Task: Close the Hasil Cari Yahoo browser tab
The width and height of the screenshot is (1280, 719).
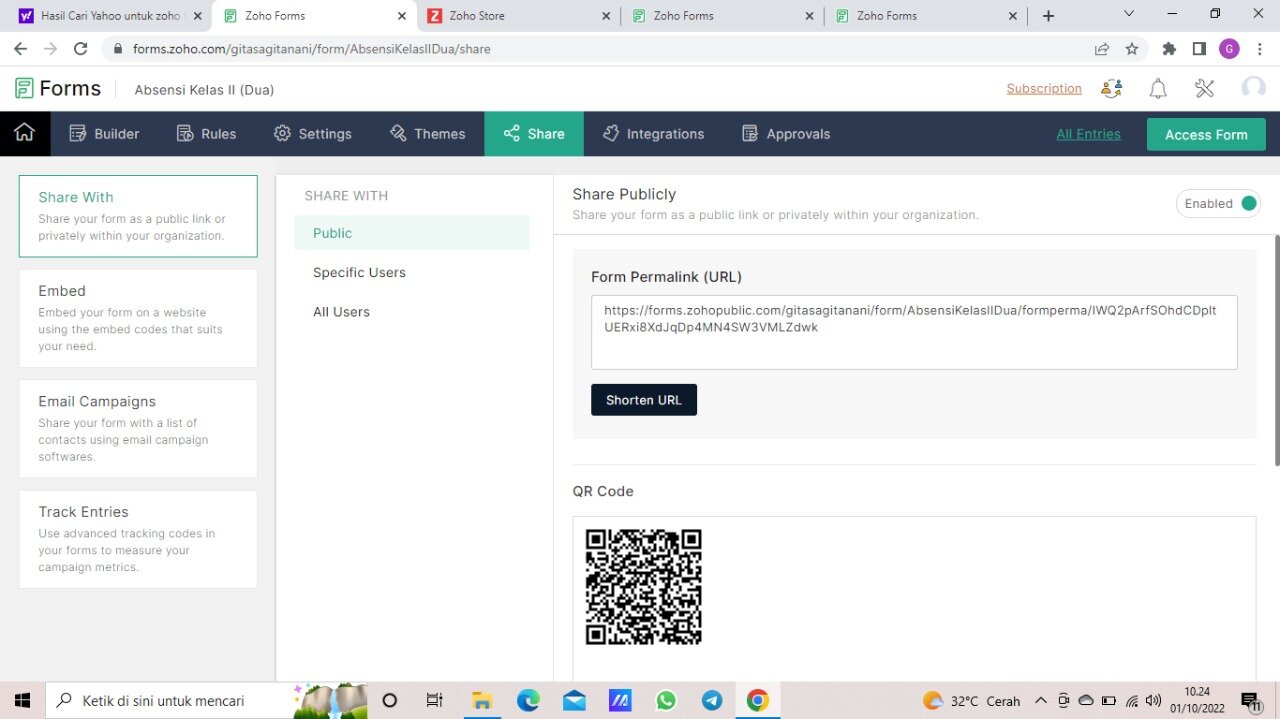Action: tap(197, 16)
